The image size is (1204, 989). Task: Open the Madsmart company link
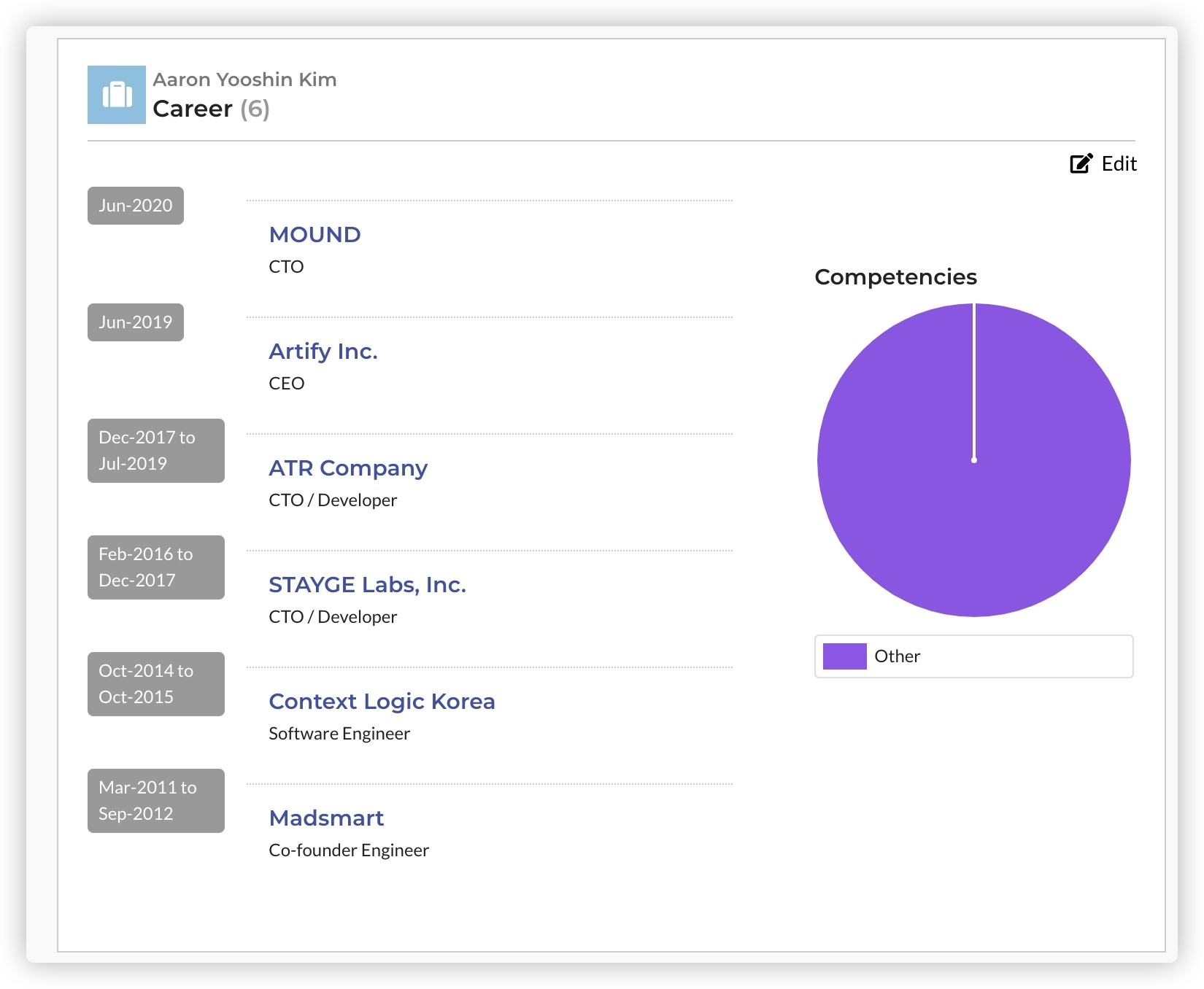pos(326,818)
